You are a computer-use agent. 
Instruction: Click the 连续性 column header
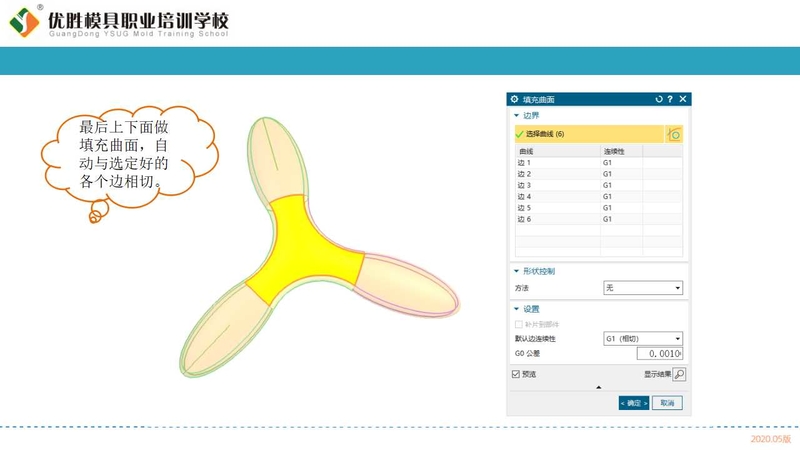coord(621,152)
